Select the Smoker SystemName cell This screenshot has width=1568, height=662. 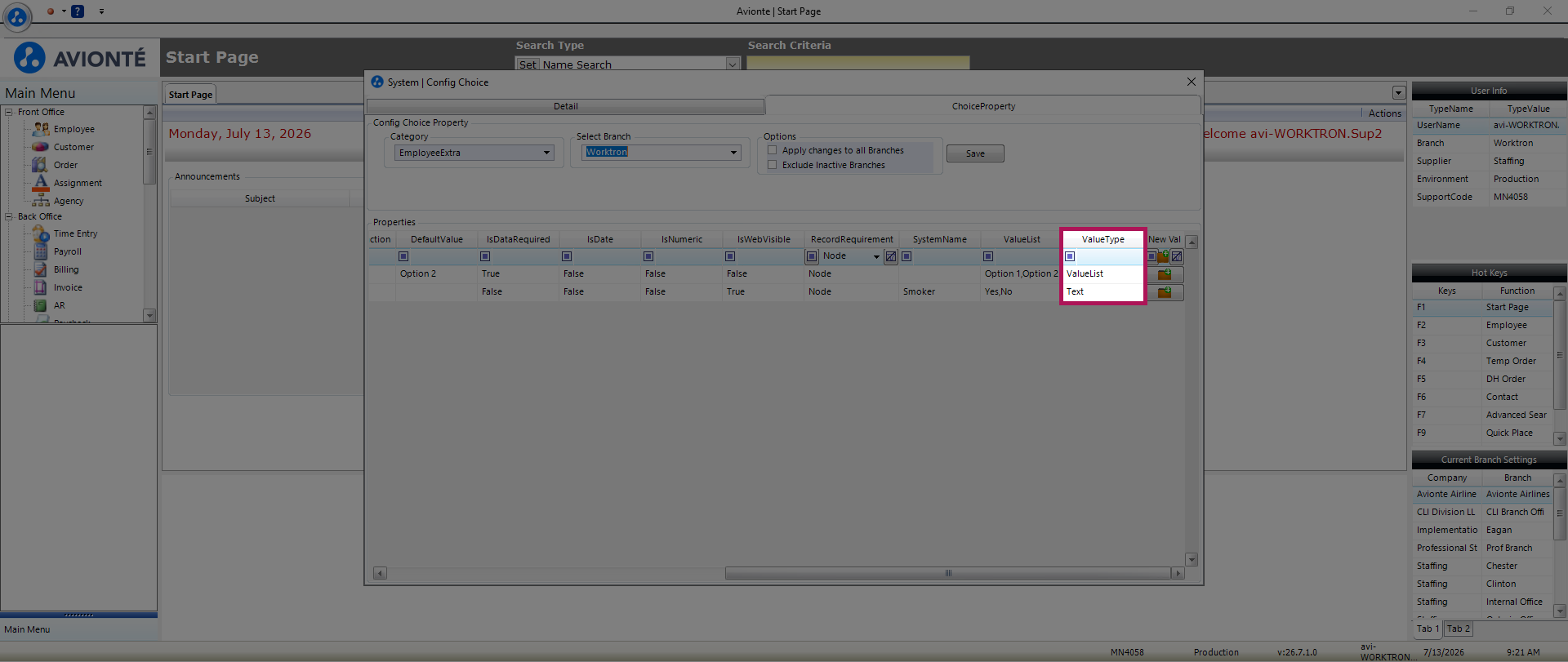939,291
